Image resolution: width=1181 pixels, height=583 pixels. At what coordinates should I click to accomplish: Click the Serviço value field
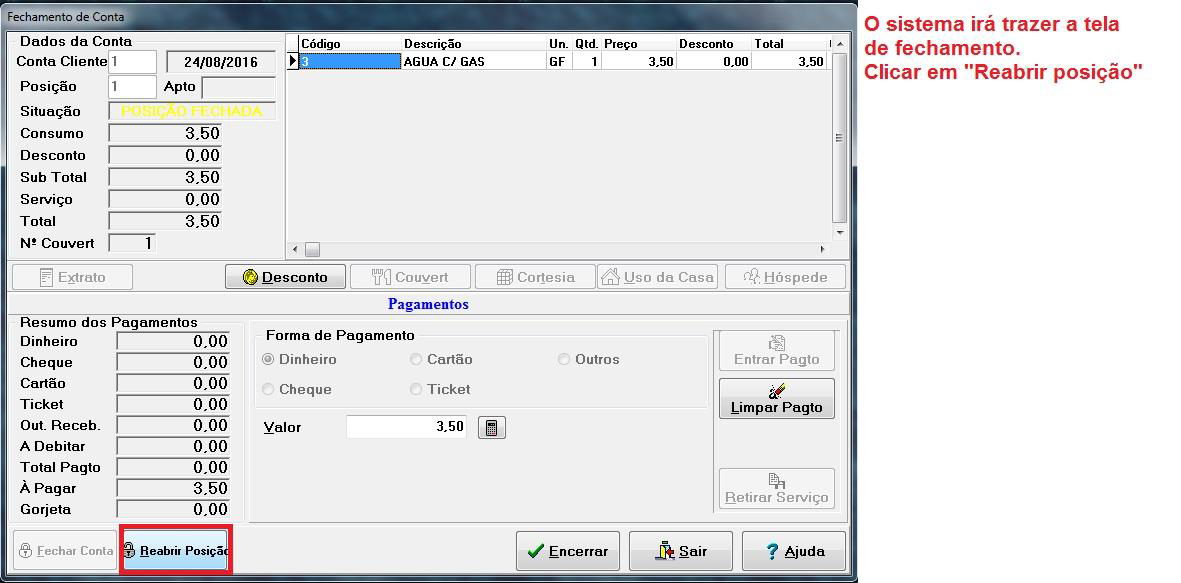165,199
